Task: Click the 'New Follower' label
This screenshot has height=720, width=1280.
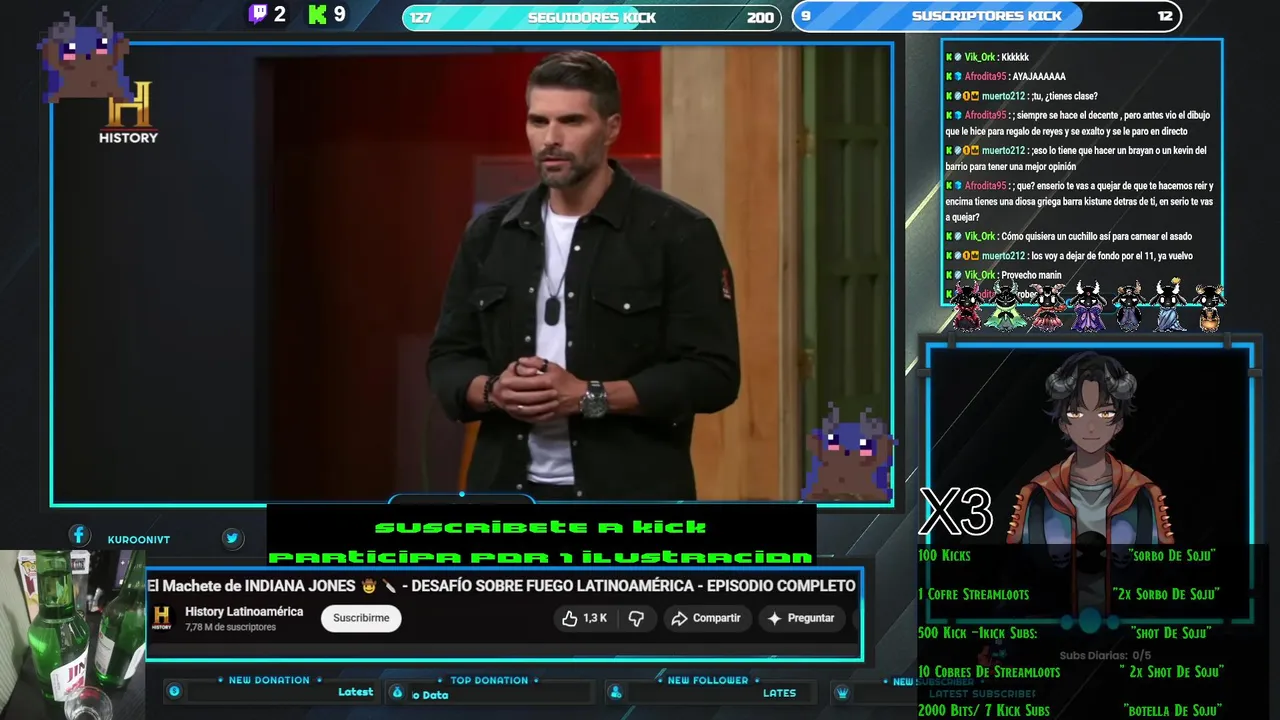Action: (708, 680)
